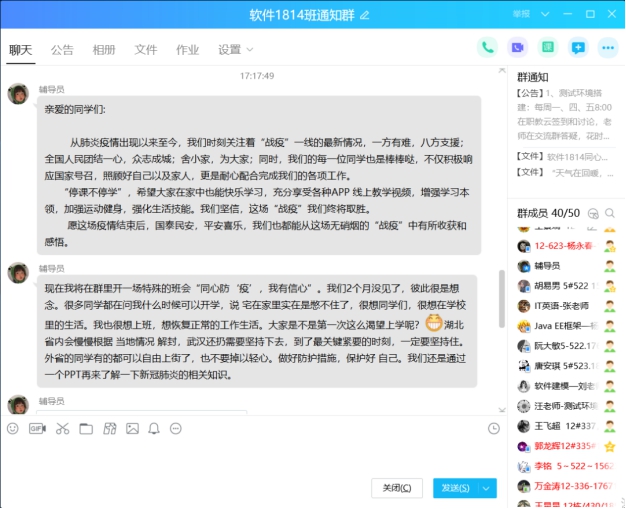This screenshot has width=626, height=509.
Task: Switch to the 文件 tab
Action: click(146, 49)
